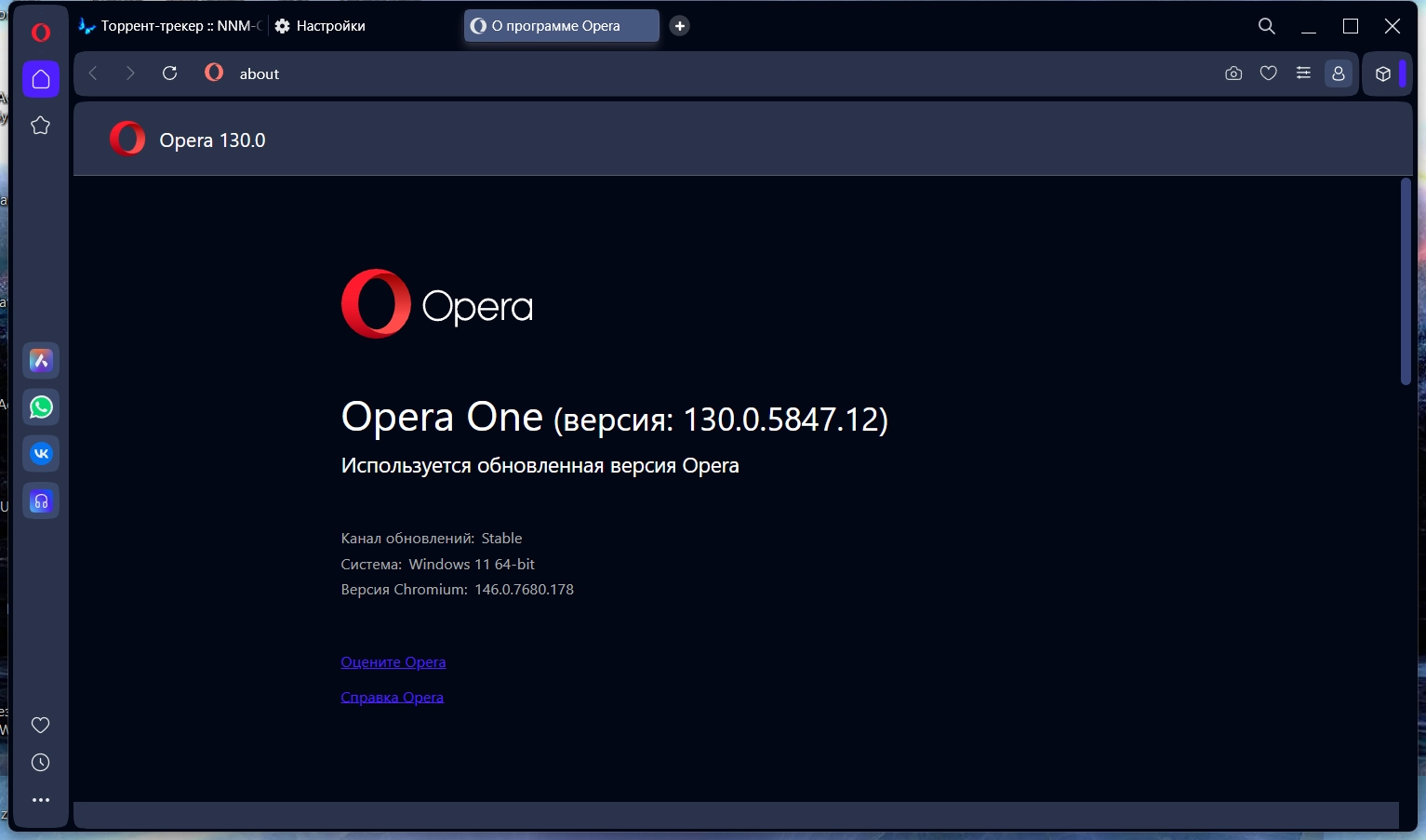This screenshot has width=1426, height=840.
Task: Open WhatsApp in the sidebar
Action: pos(41,407)
